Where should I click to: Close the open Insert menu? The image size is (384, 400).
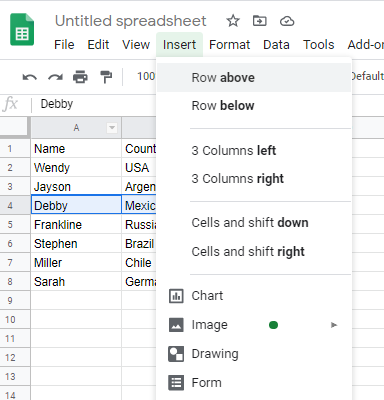coord(179,45)
